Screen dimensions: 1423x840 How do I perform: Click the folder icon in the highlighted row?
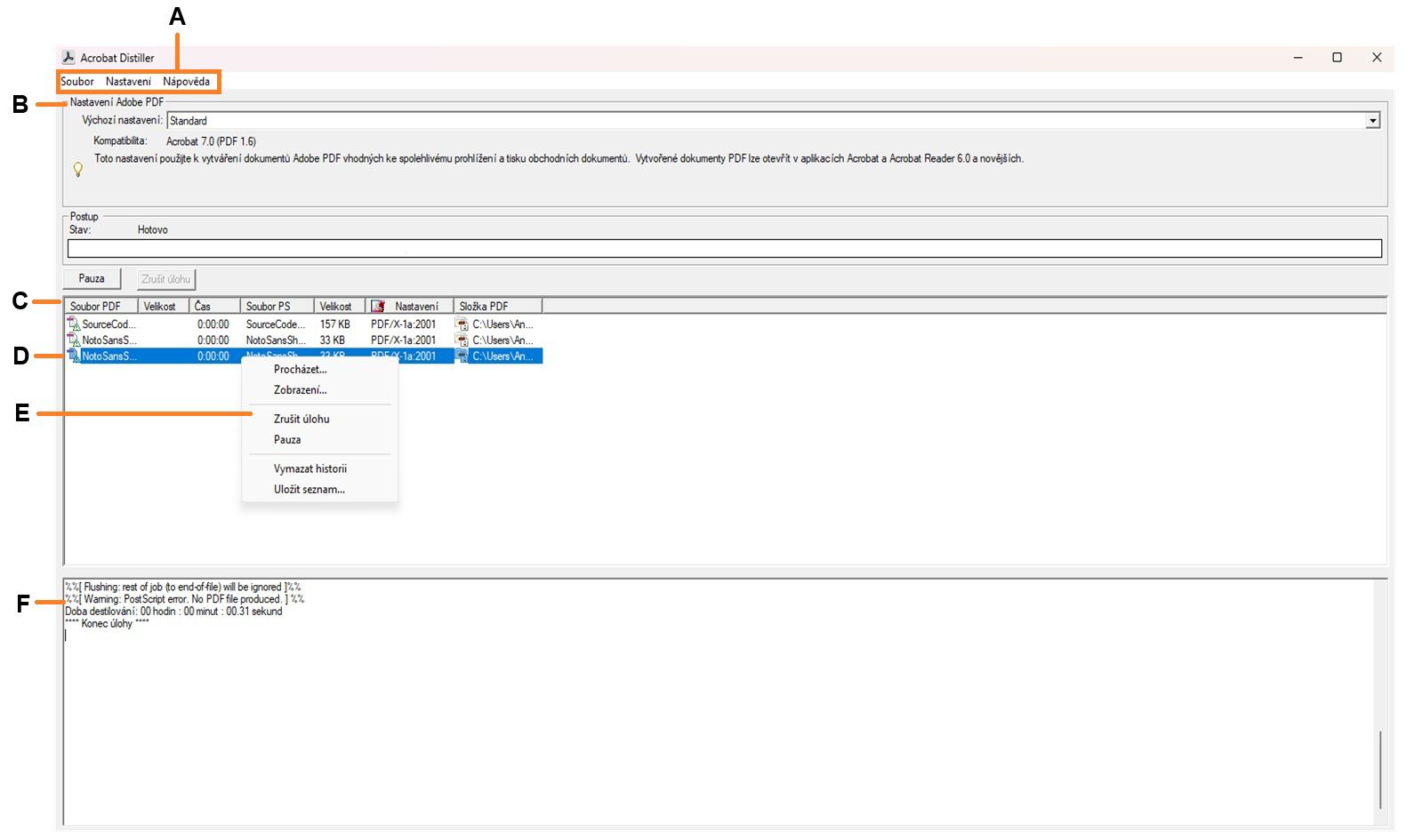(462, 356)
